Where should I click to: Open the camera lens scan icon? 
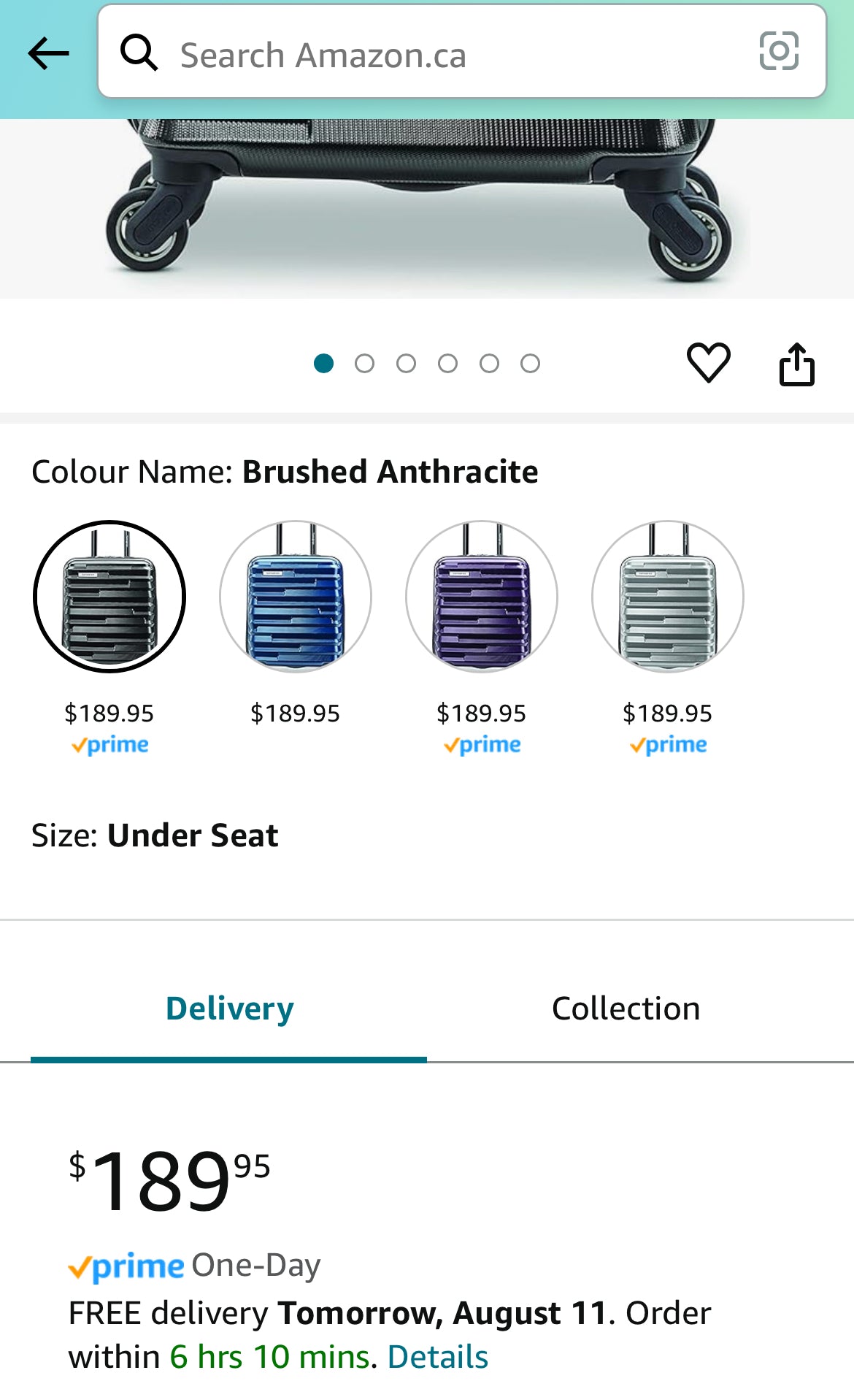point(779,51)
